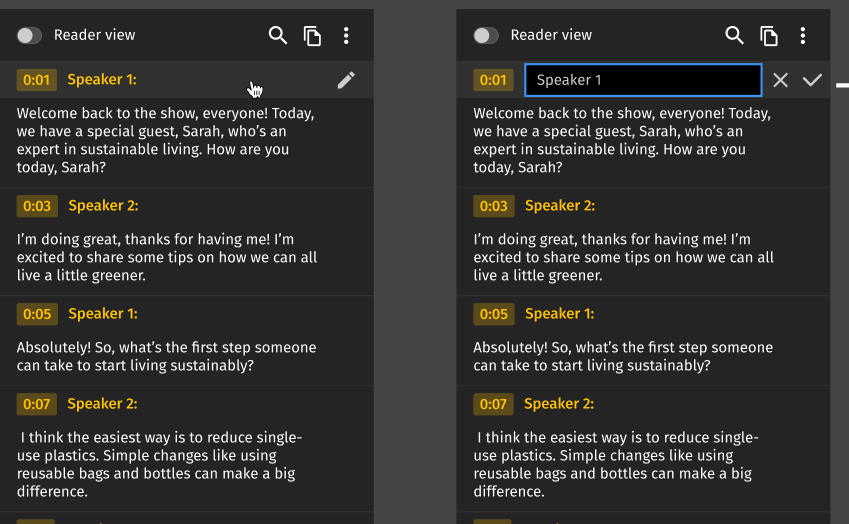Click the Speaker 2 label at 0:07 right panel

point(559,404)
